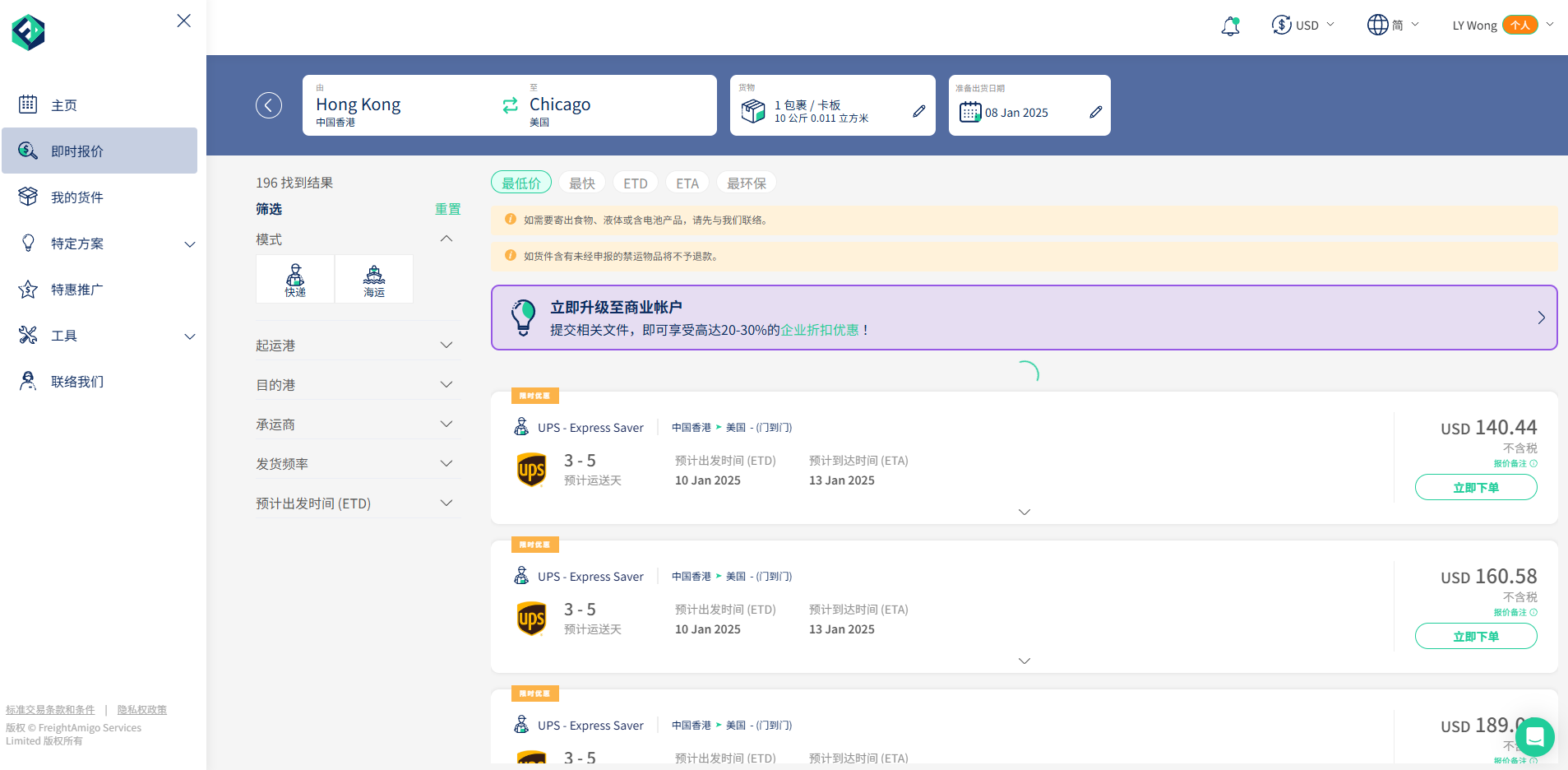This screenshot has width=1568, height=770.
Task: Click the 企业折扣优惠 link
Action: tap(820, 330)
